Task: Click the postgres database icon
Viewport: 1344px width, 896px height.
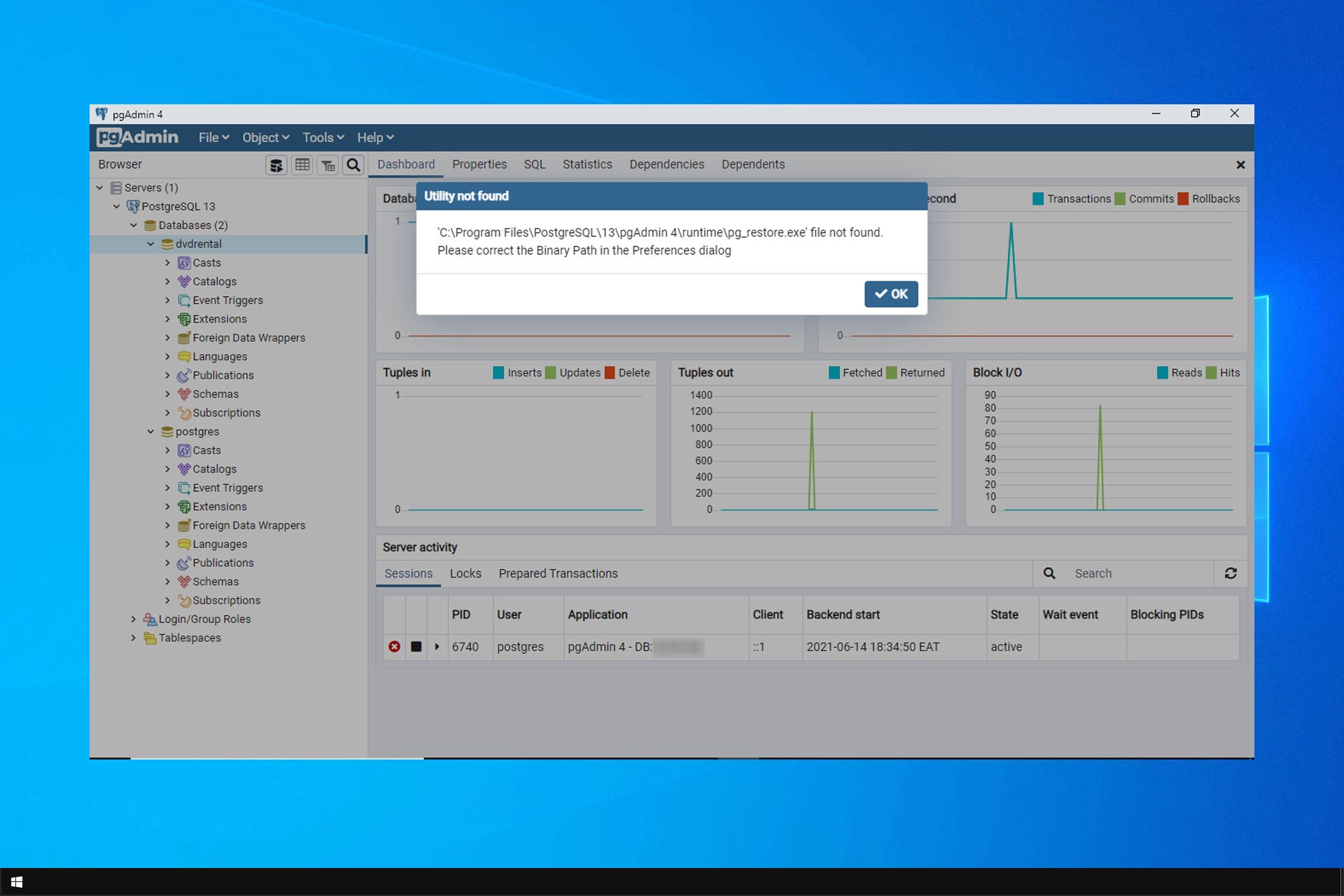Action: (167, 432)
